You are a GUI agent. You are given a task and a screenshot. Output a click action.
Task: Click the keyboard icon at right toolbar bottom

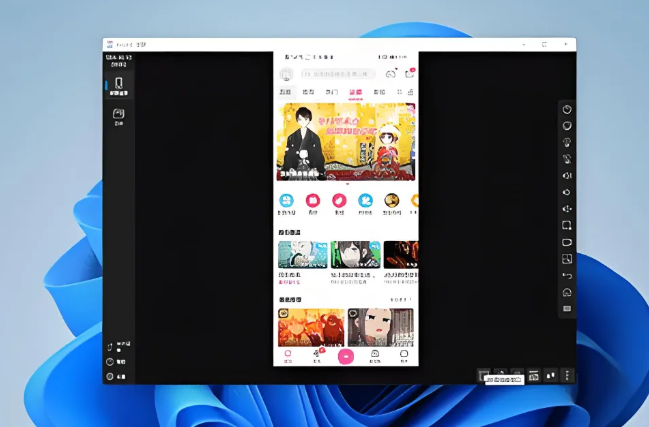pos(567,309)
